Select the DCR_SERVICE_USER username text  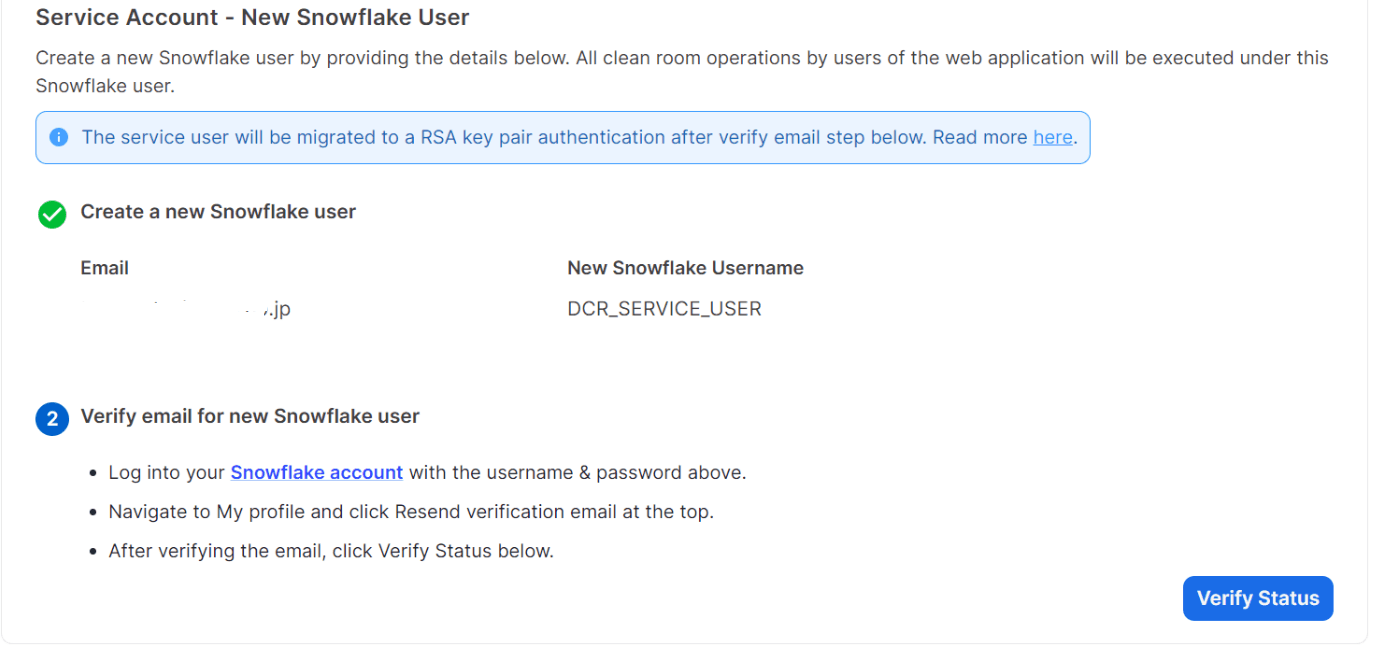tap(664, 309)
